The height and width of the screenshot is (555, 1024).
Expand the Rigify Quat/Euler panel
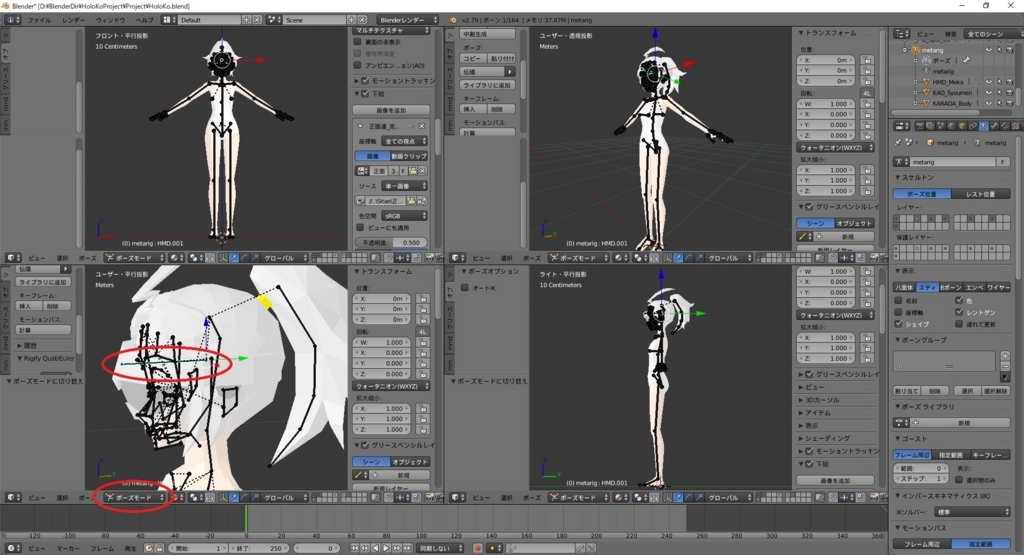(46, 358)
